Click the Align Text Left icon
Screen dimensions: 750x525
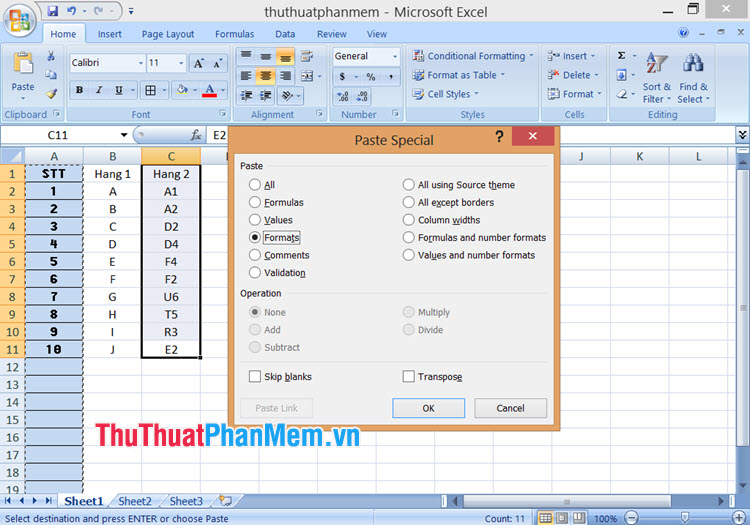click(246, 76)
